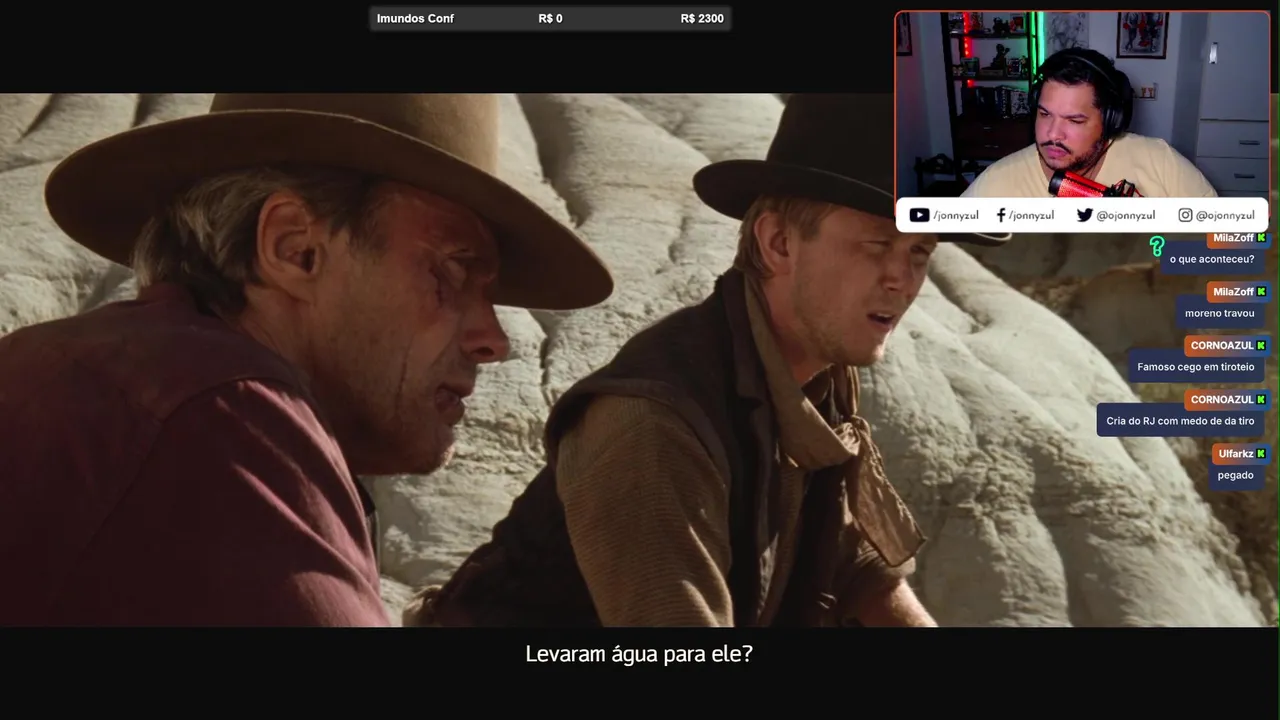Viewport: 1280px width, 720px height.
Task: Click Kick badge above 'Famoso cego em tiroteio'
Action: pyautogui.click(x=1261, y=346)
